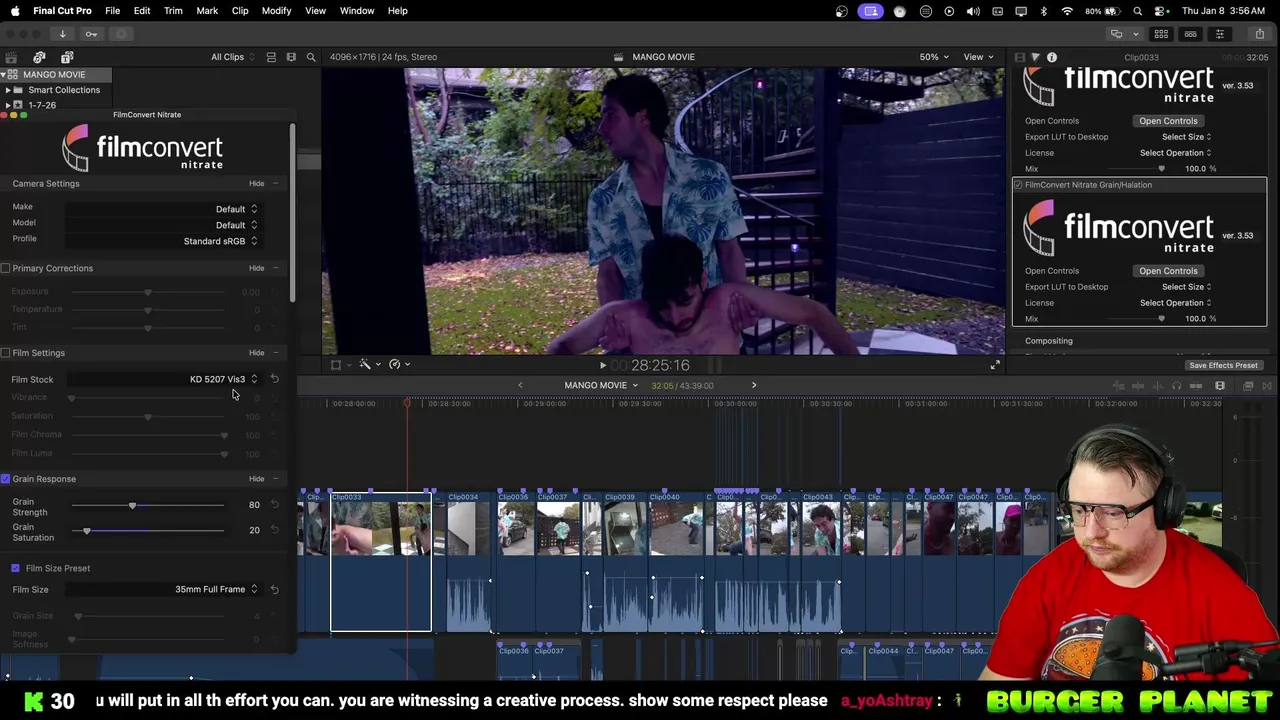The width and height of the screenshot is (1280, 720).
Task: Open the camera Make dropdown
Action: [x=161, y=209]
